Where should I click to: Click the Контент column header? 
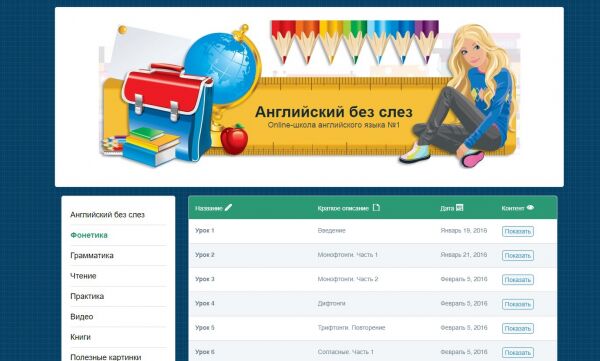(x=513, y=208)
